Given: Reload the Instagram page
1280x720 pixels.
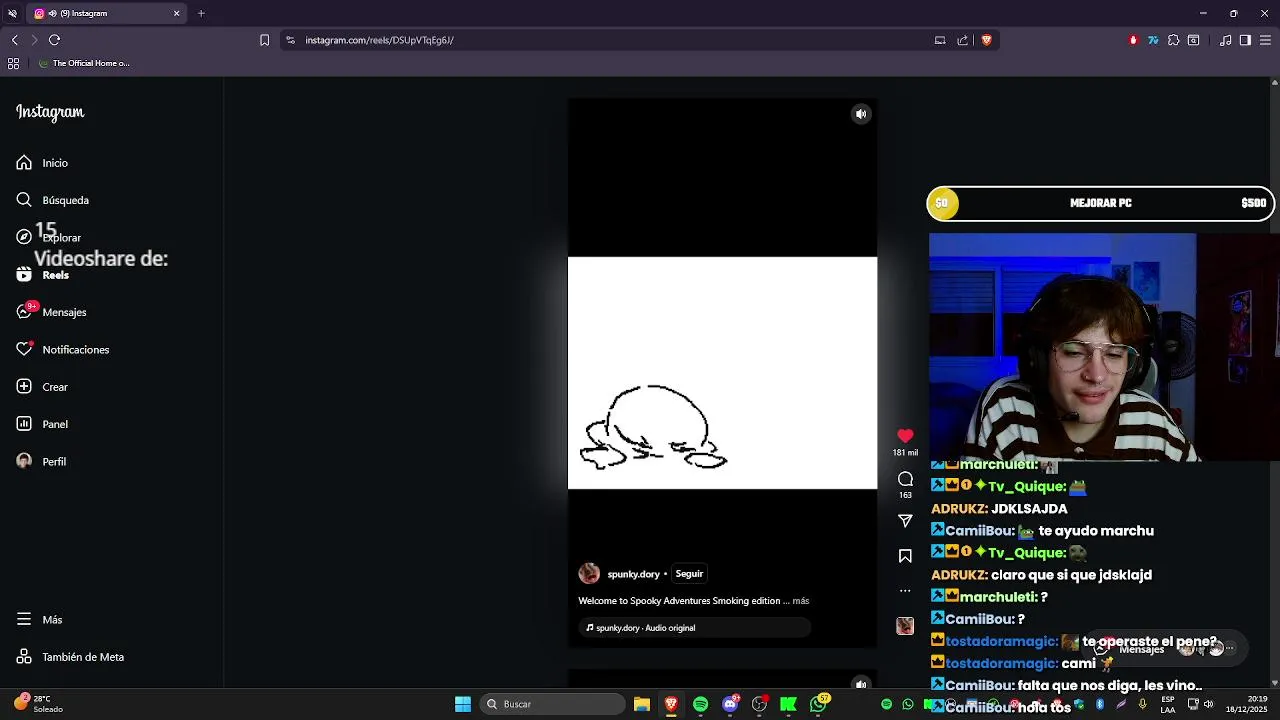Looking at the screenshot, I should click(54, 40).
